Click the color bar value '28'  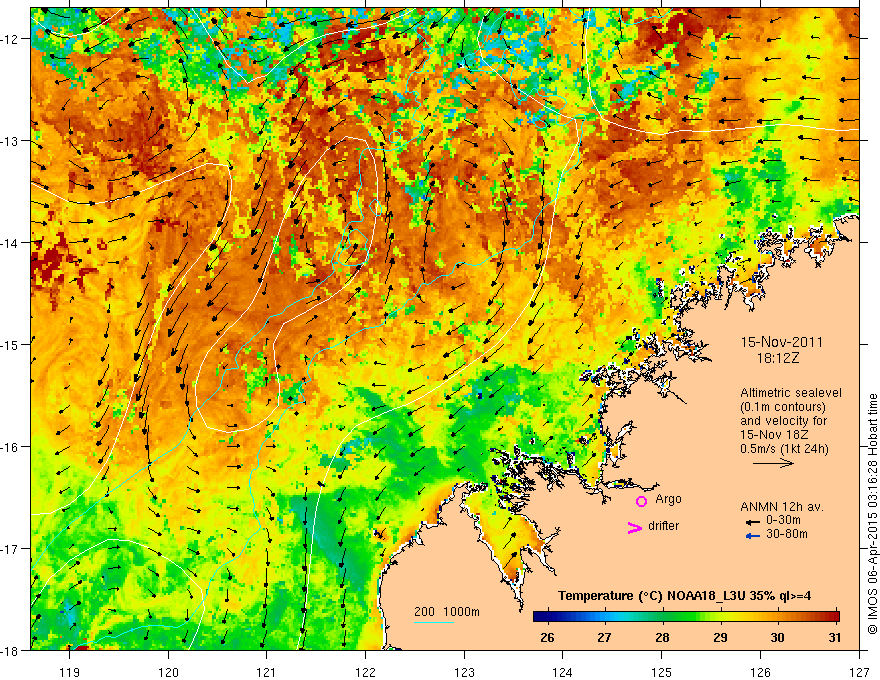(662, 637)
